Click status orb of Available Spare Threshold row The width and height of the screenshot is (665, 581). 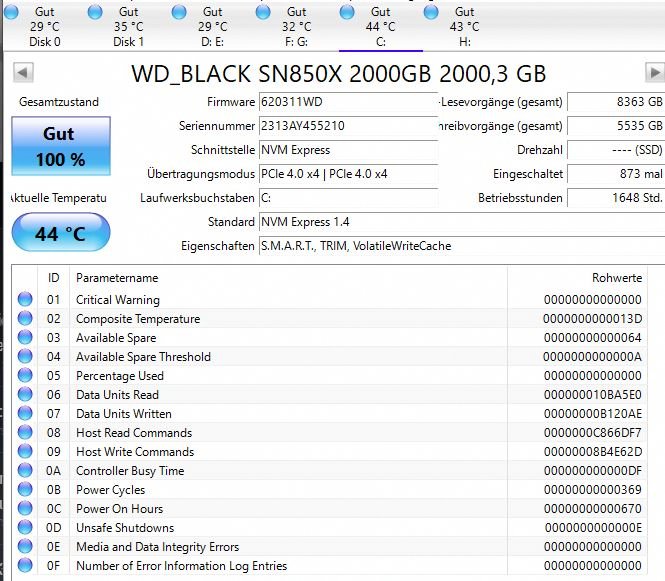(x=25, y=356)
